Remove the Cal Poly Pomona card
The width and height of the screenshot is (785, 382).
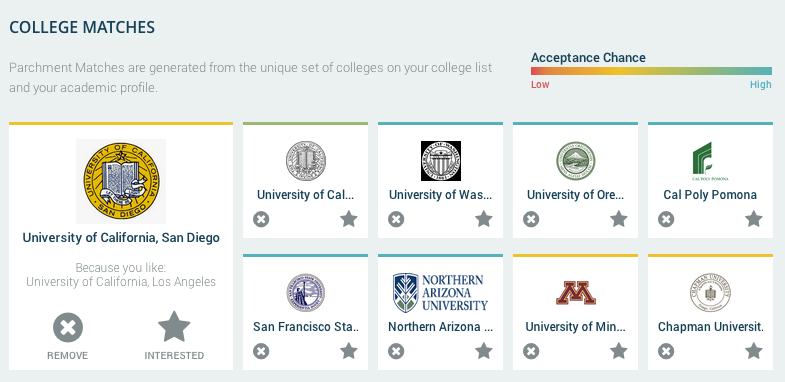[666, 219]
